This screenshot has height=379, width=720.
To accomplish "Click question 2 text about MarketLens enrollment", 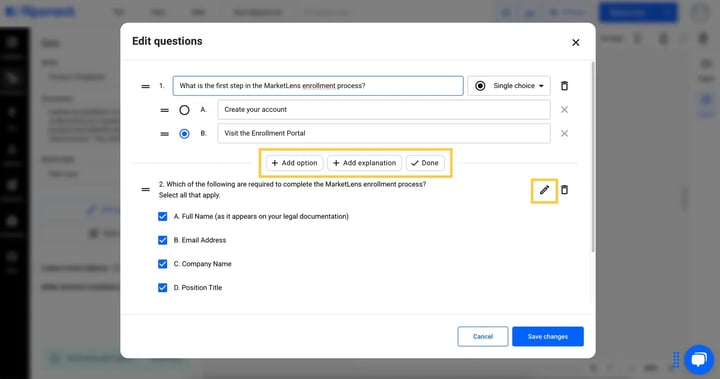I will [x=292, y=184].
